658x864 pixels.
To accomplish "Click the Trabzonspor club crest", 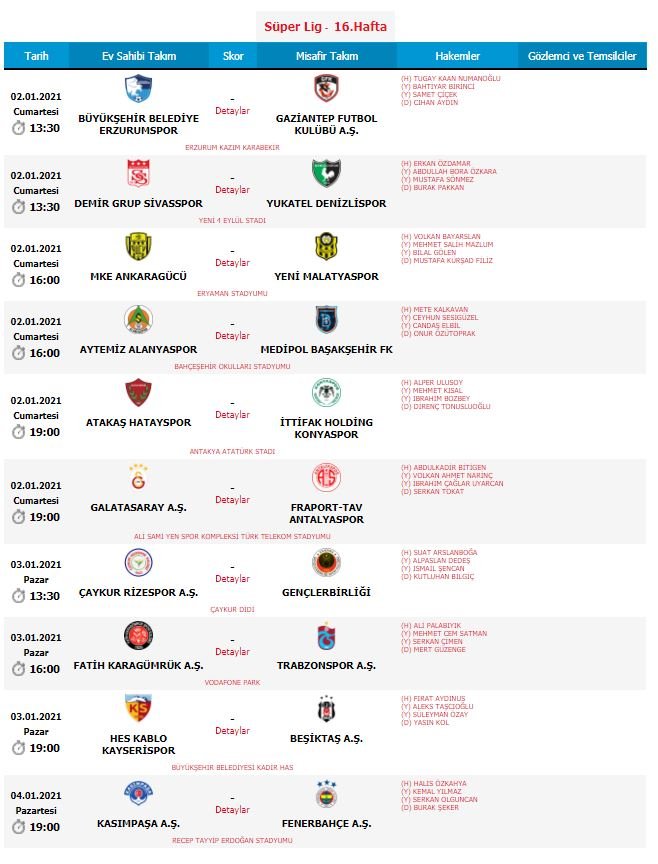I will click(x=326, y=636).
